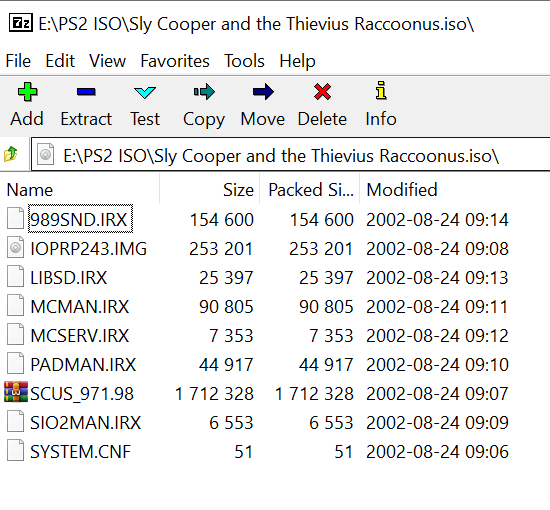Click the 154 600 Packed Size value
This screenshot has height=510, width=550.
pyautogui.click(x=321, y=220)
